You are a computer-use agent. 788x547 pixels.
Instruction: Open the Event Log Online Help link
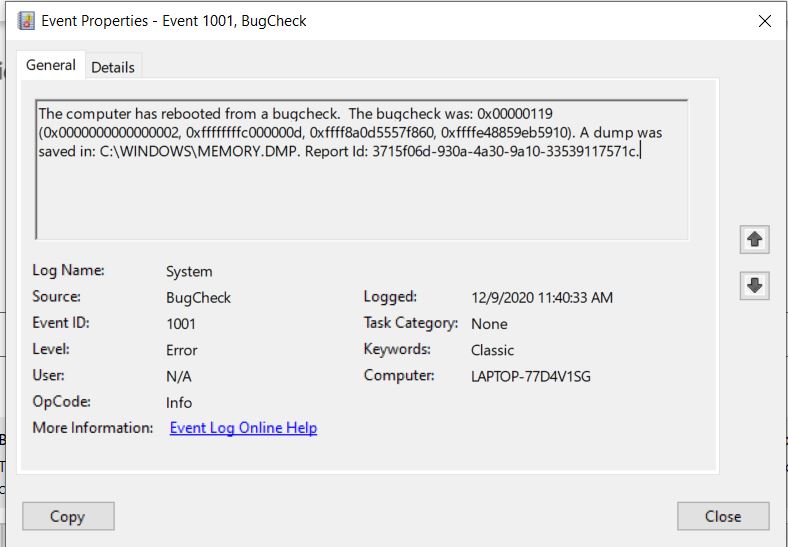point(243,428)
